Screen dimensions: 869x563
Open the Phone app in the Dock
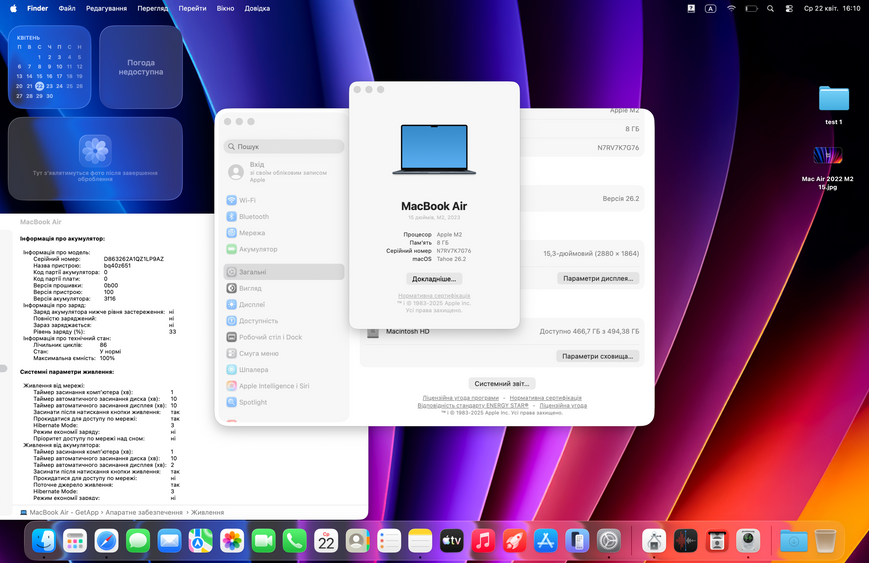pos(295,541)
